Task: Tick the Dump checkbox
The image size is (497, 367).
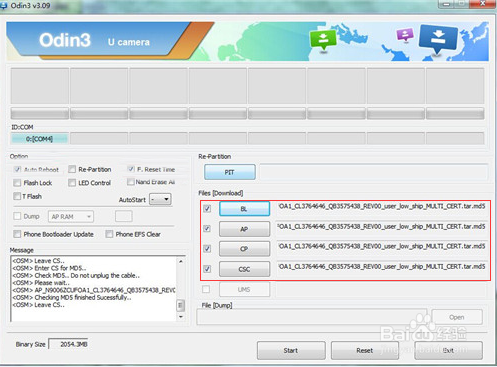Action: point(17,216)
